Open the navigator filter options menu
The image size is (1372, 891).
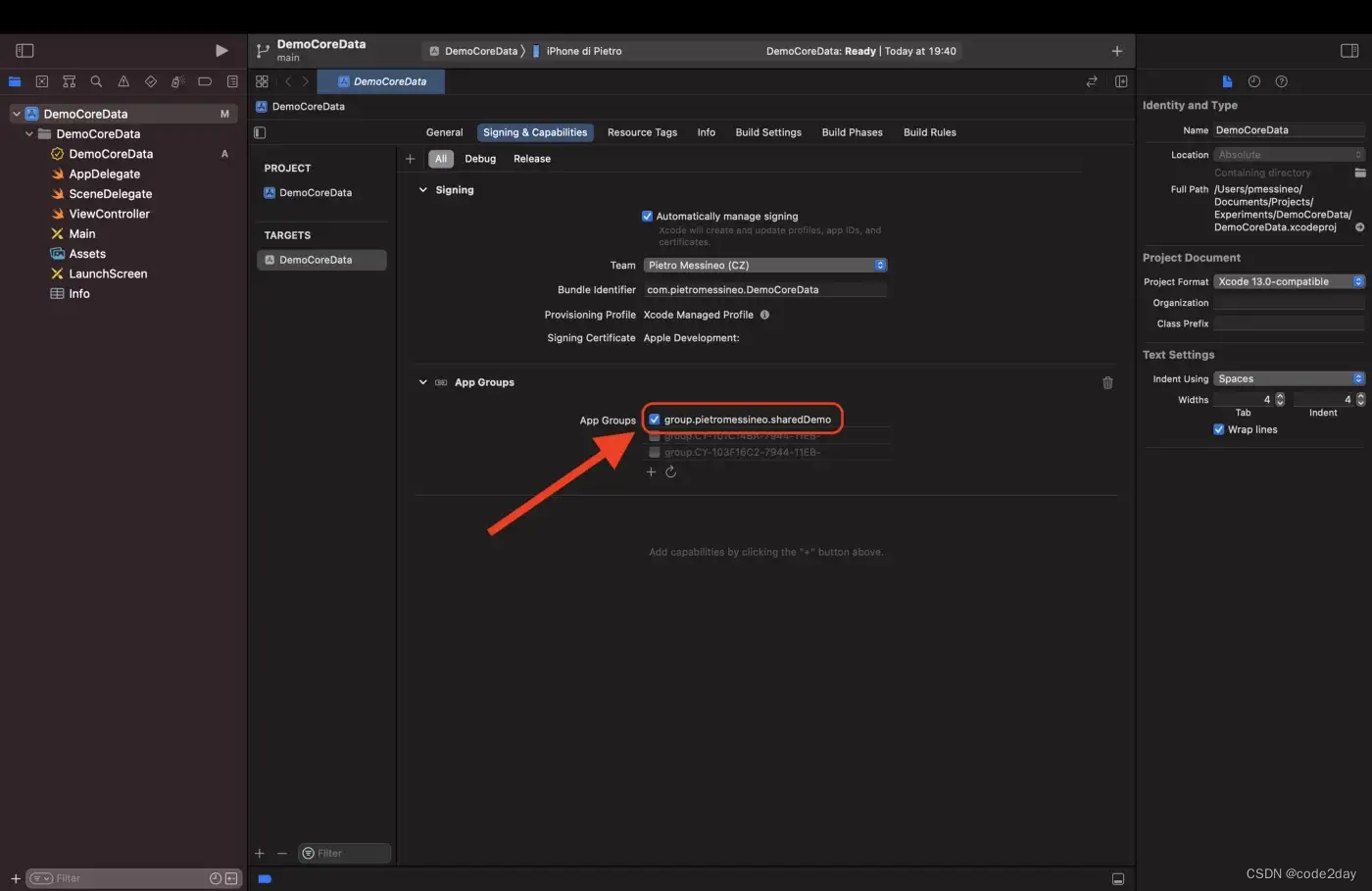[40, 878]
